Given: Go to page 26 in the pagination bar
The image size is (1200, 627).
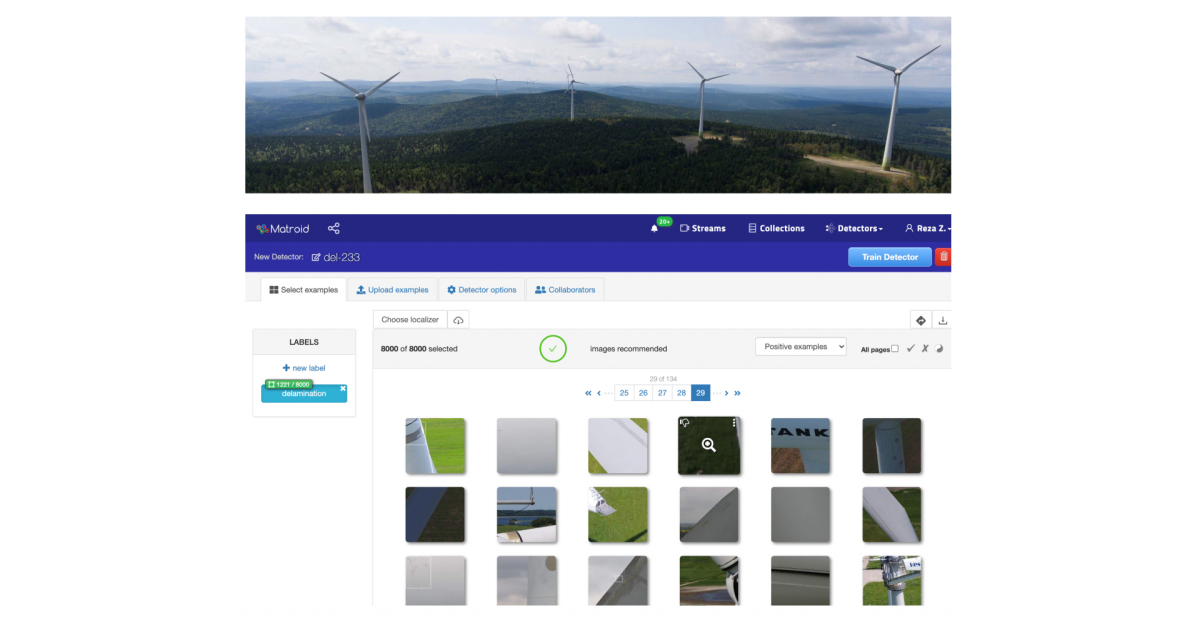Looking at the screenshot, I should coord(643,393).
